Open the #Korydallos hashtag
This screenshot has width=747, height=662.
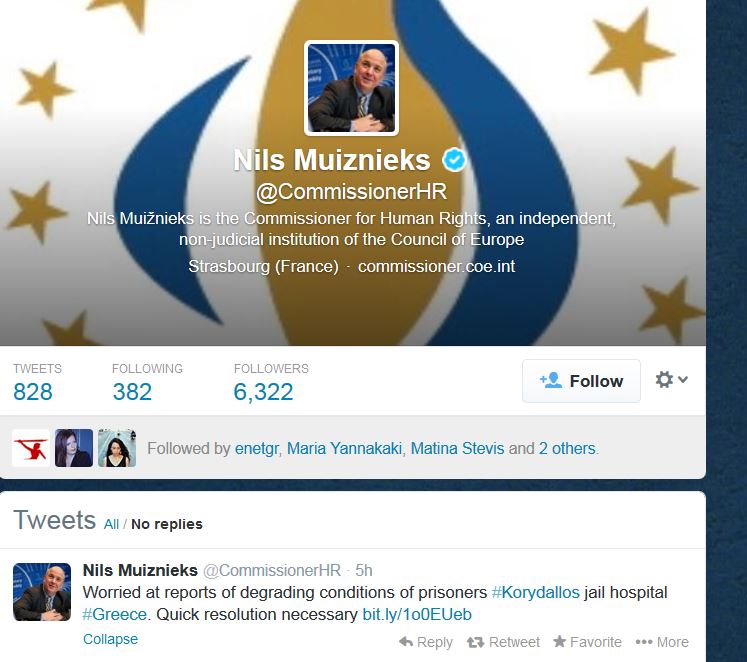click(x=535, y=592)
